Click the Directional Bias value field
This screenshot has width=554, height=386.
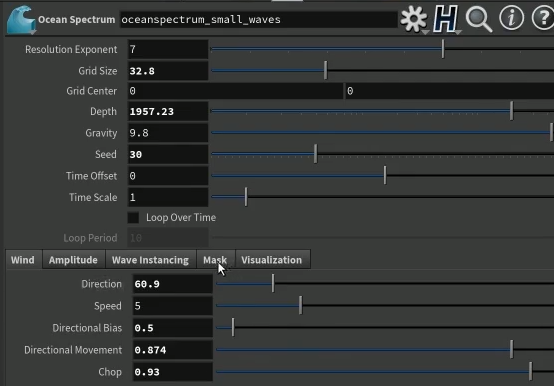(173, 328)
